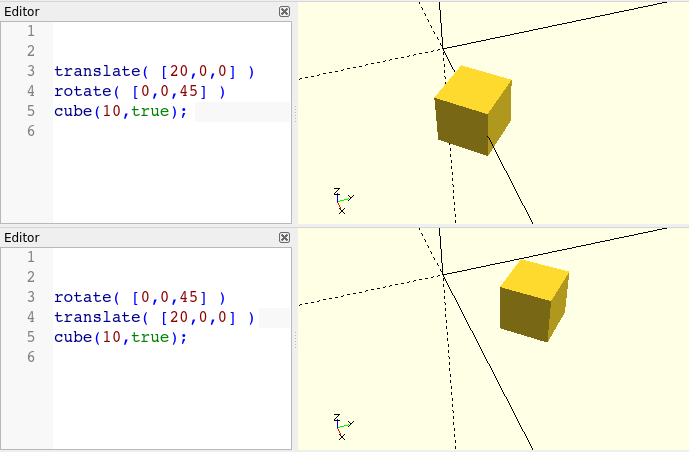The width and height of the screenshot is (689, 452).
Task: Click line number 6 in bottom editor gutter
Action: [30, 357]
